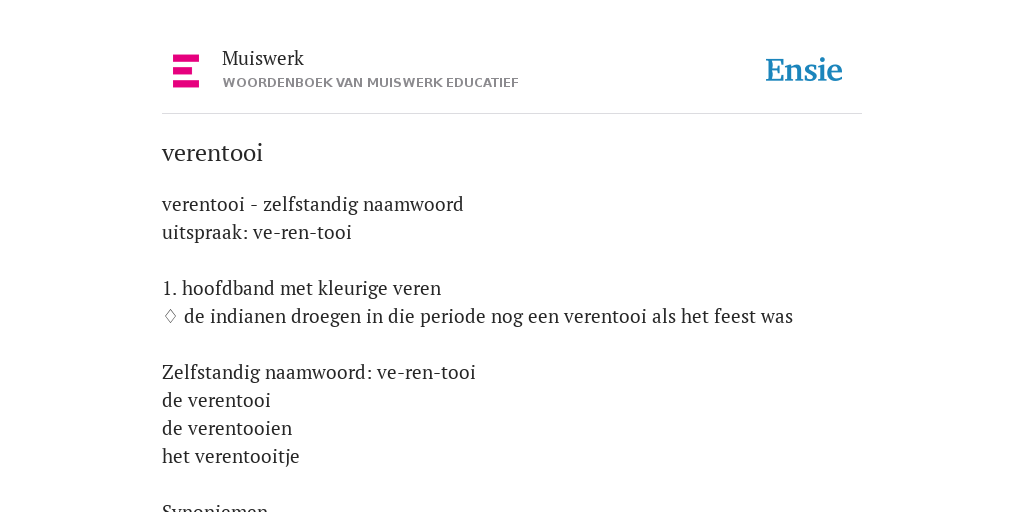Open the Ensie logo link
Viewport: 1024px width, 512px height.
tap(804, 71)
